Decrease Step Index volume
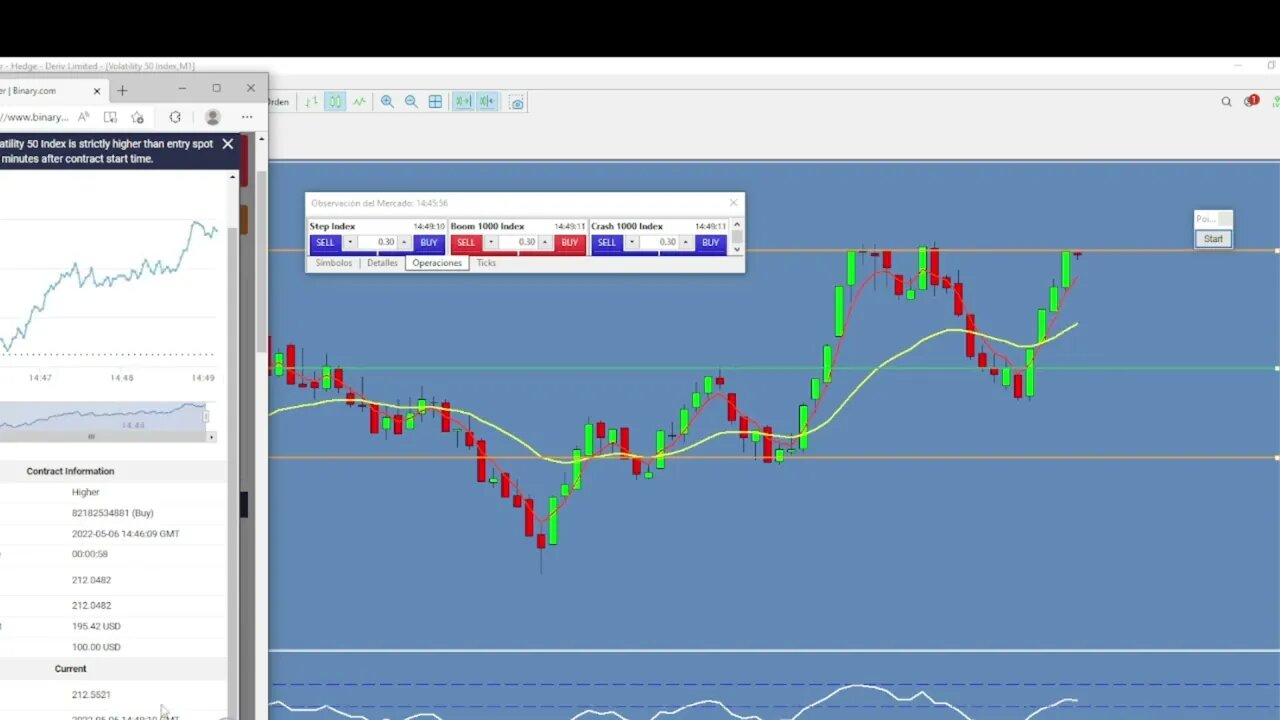1280x720 pixels. pyautogui.click(x=350, y=242)
